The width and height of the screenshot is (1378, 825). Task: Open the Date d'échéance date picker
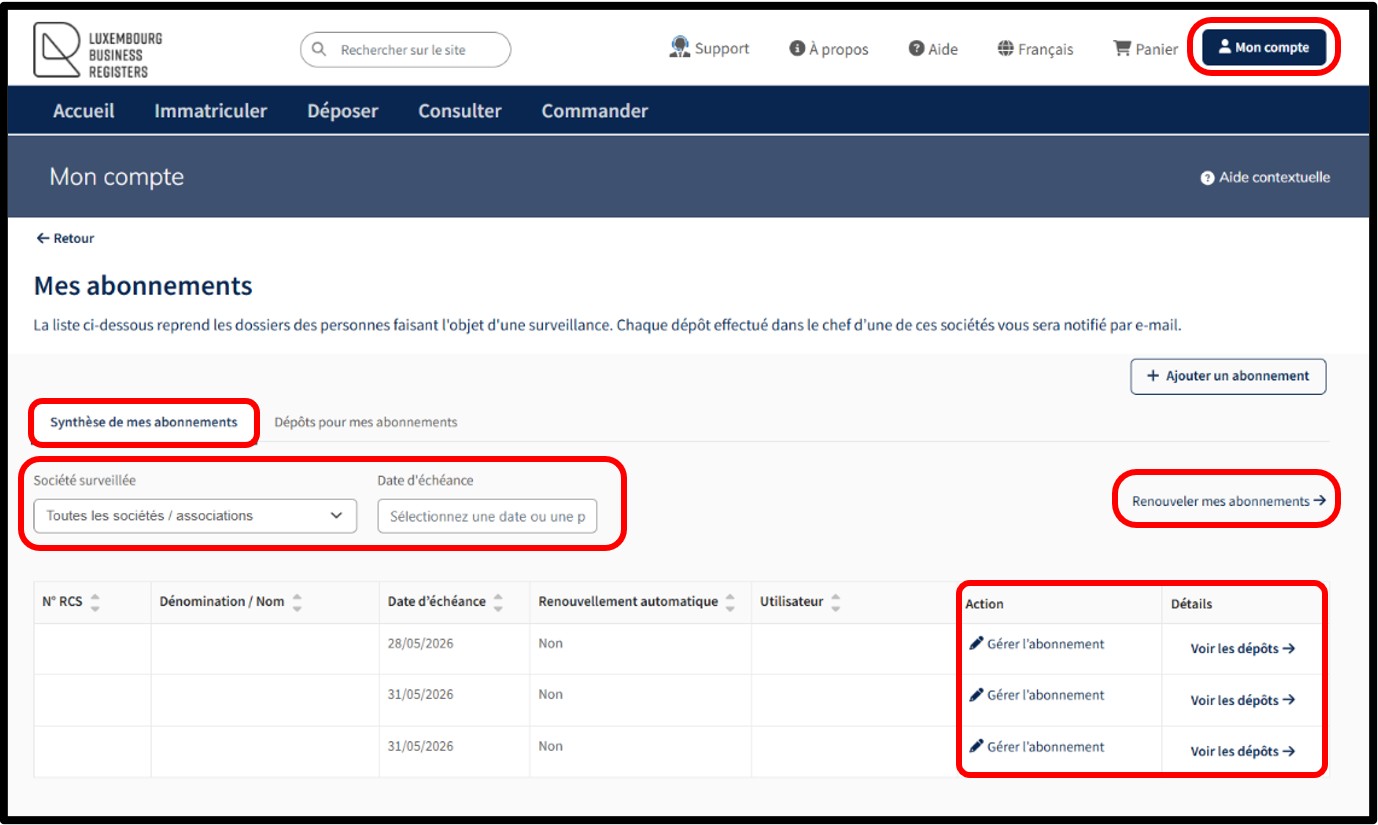click(x=487, y=516)
